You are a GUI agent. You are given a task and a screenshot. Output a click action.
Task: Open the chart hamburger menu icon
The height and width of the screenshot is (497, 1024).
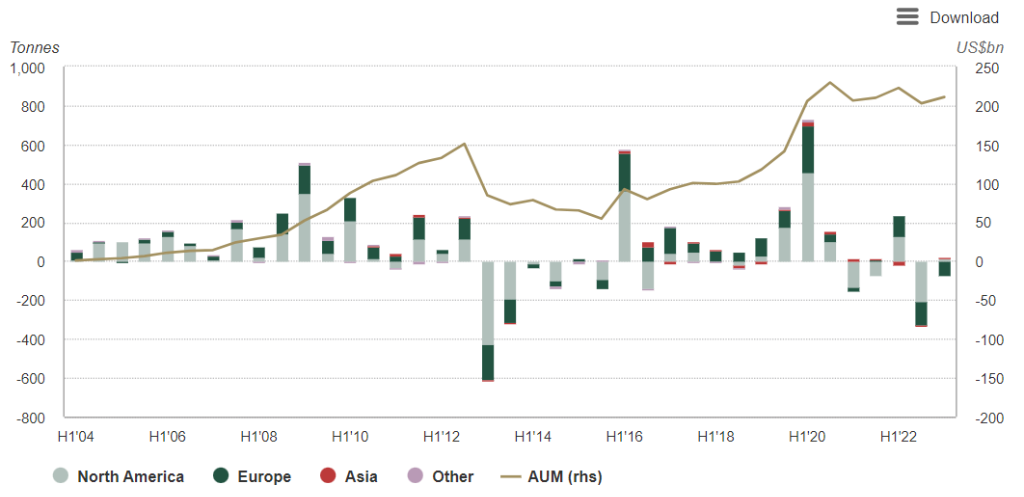pyautogui.click(x=907, y=16)
